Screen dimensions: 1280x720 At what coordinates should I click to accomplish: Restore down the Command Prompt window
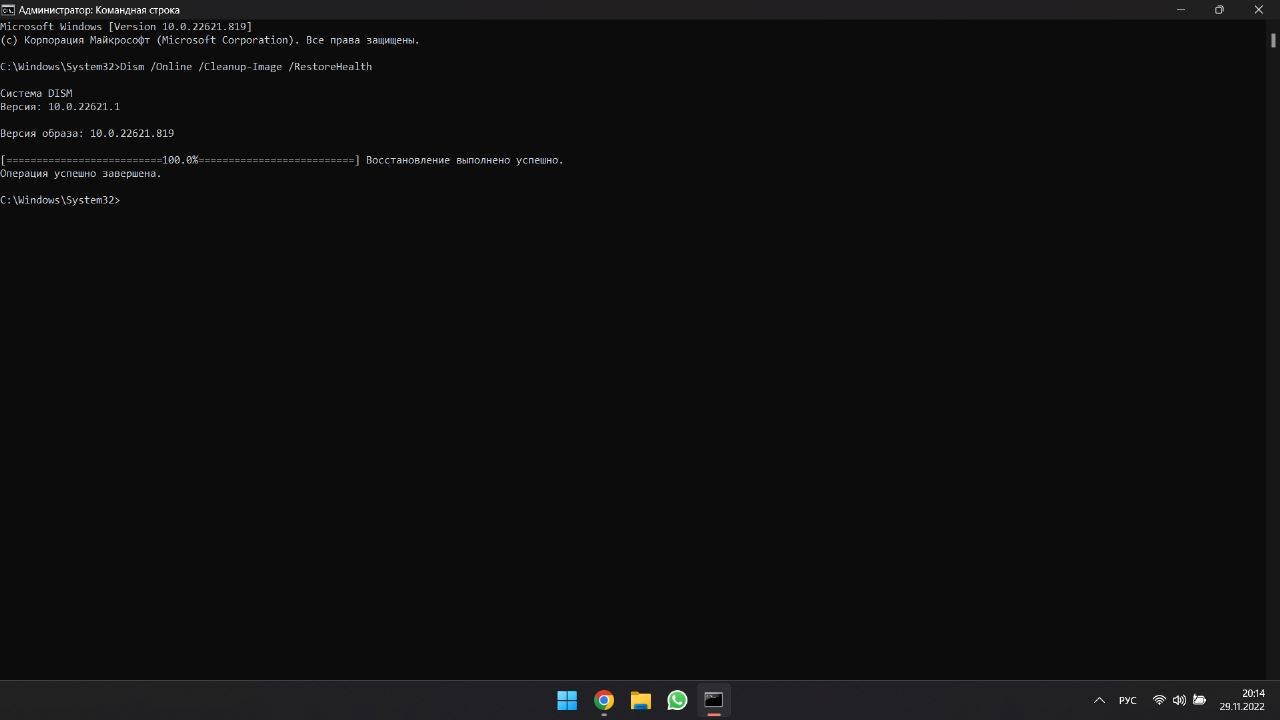coord(1219,10)
